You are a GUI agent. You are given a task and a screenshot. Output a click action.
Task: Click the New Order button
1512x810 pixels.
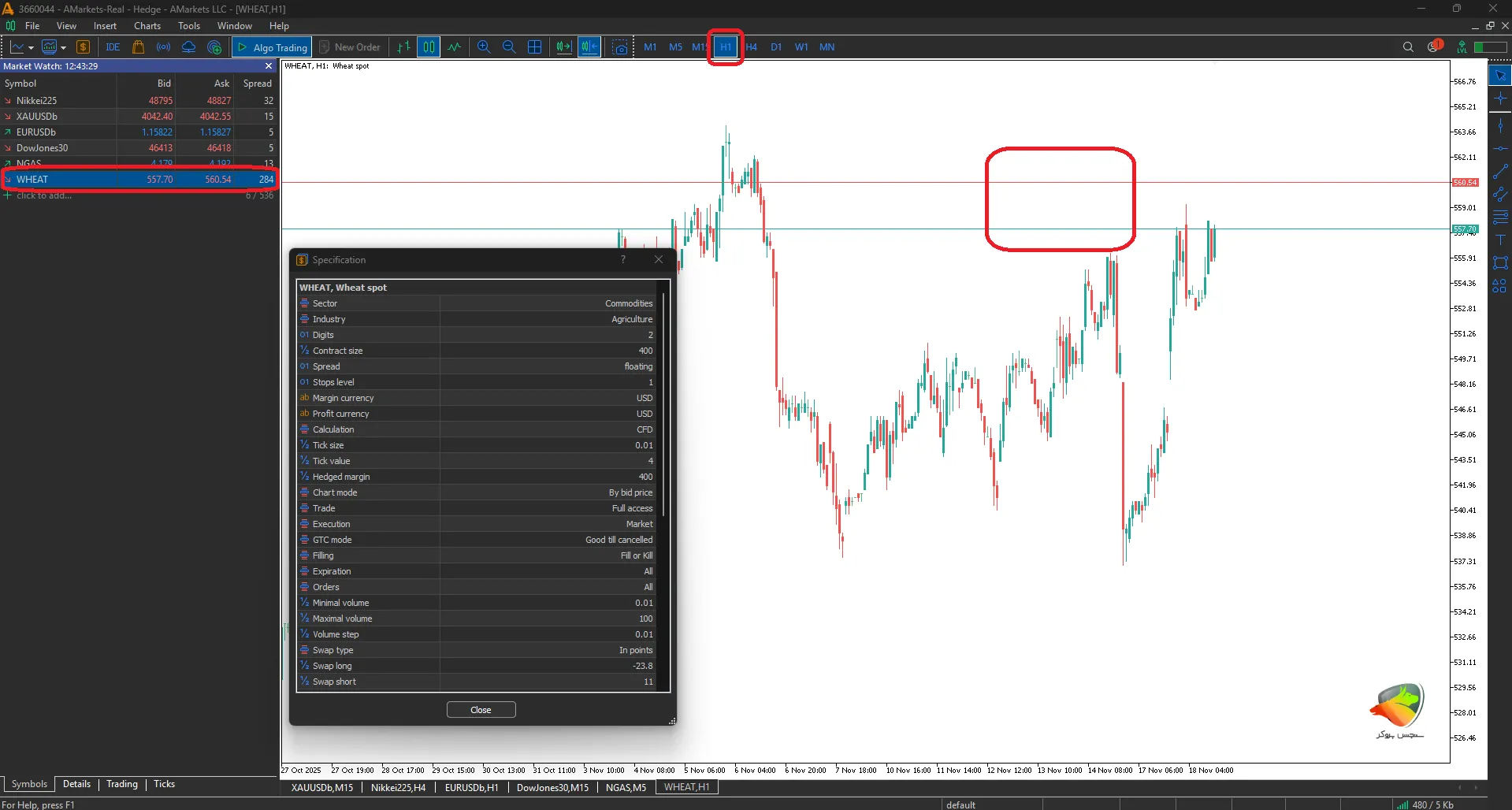(350, 47)
